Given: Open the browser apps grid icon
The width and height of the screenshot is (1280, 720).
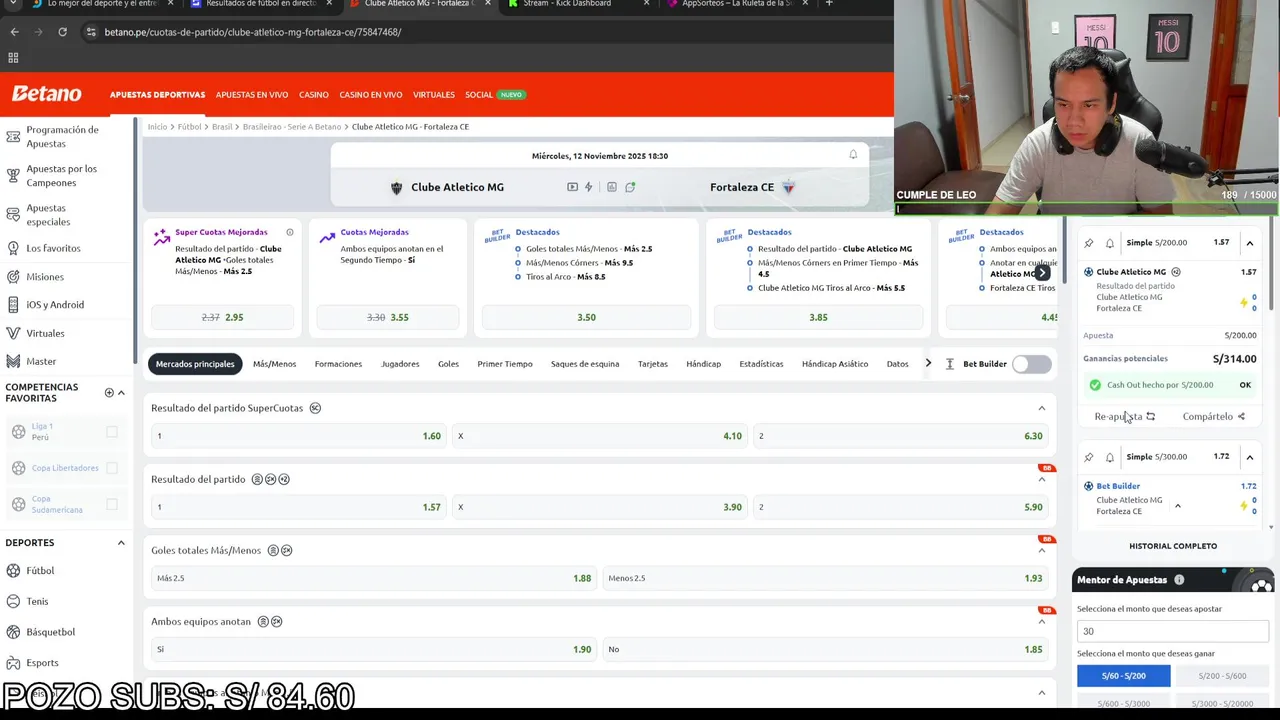Looking at the screenshot, I should tap(13, 58).
